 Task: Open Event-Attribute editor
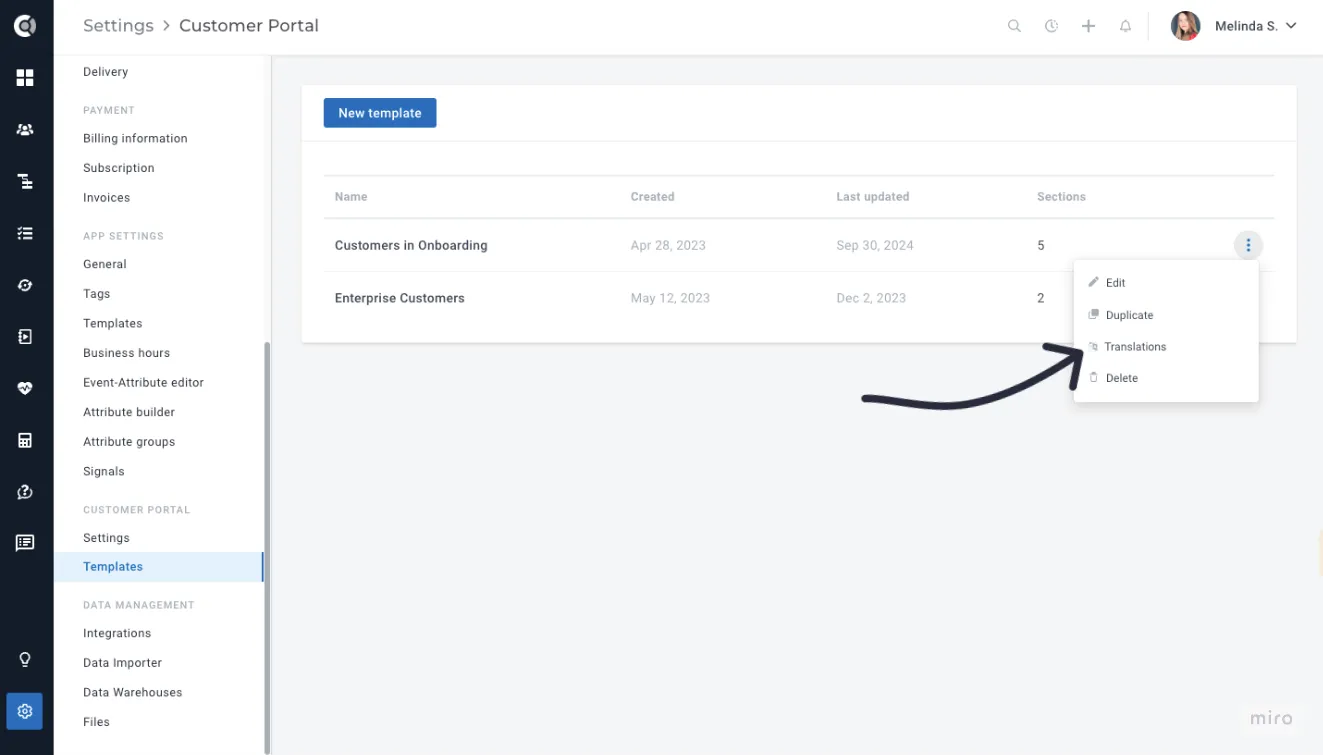point(144,383)
